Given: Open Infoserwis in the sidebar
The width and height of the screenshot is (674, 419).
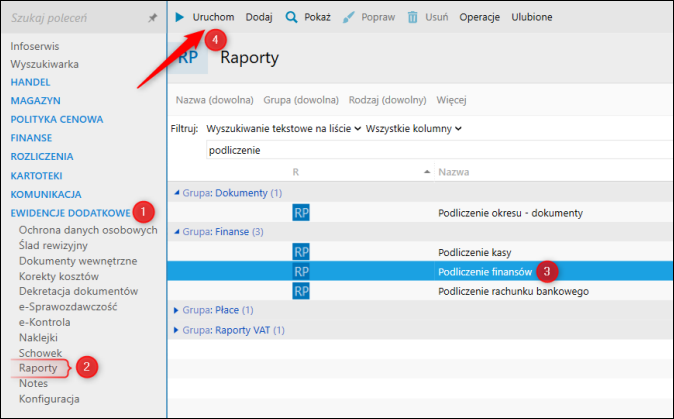Looking at the screenshot, I should 35,46.
